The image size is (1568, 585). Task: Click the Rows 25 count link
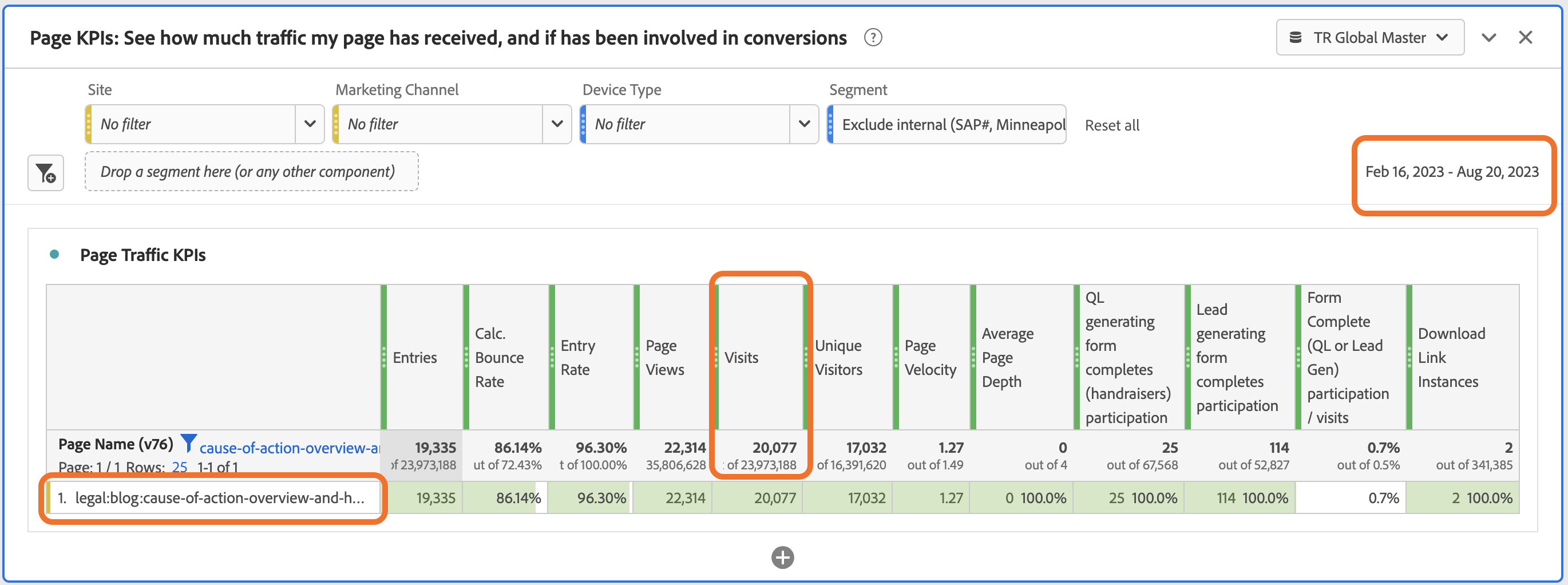pos(180,467)
